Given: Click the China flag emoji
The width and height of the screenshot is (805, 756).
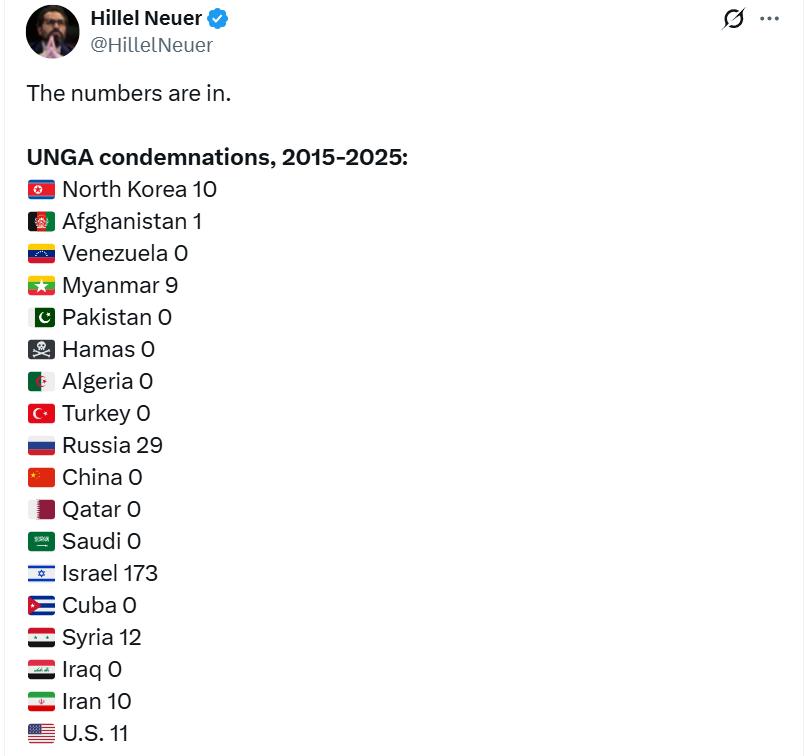Looking at the screenshot, I should point(40,477).
